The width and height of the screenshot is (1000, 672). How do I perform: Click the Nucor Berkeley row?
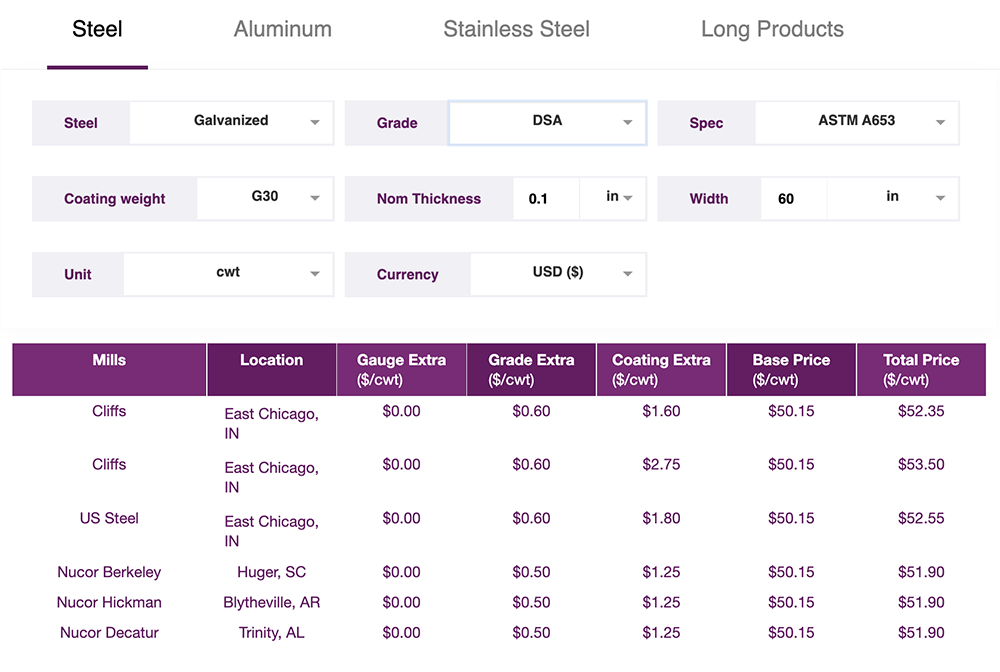pyautogui.click(x=109, y=572)
